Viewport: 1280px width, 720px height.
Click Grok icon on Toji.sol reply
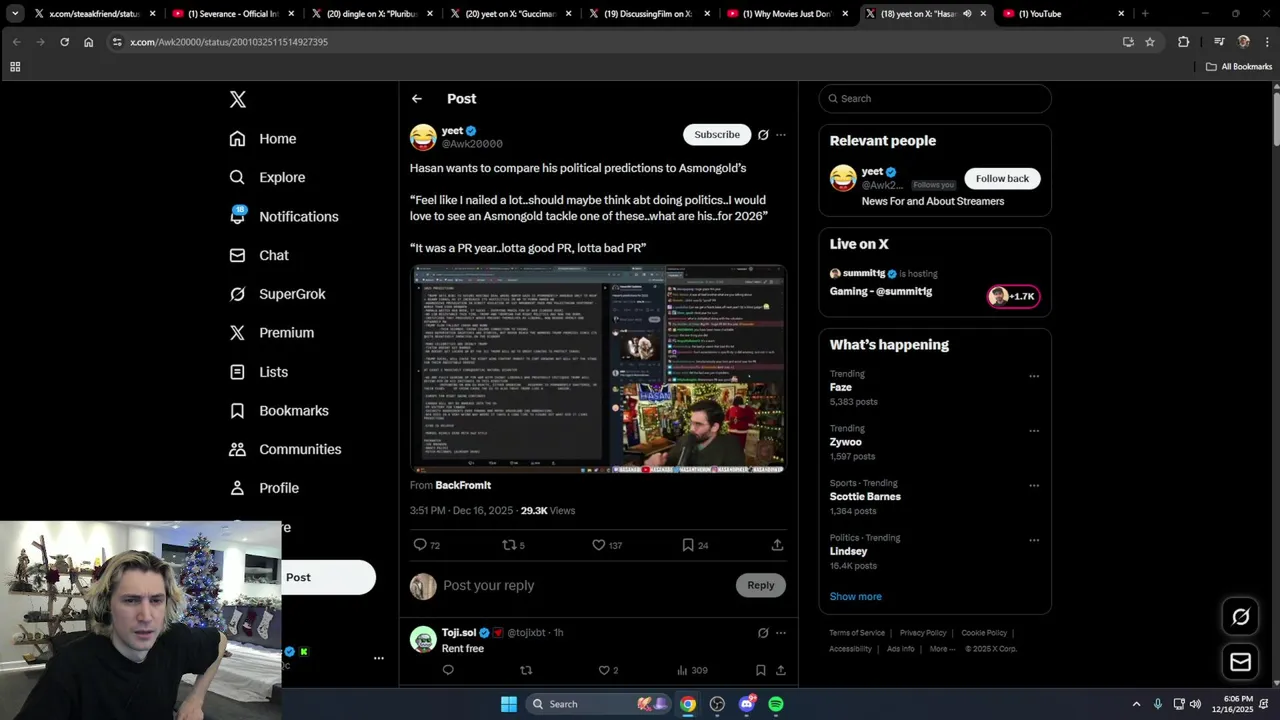763,633
